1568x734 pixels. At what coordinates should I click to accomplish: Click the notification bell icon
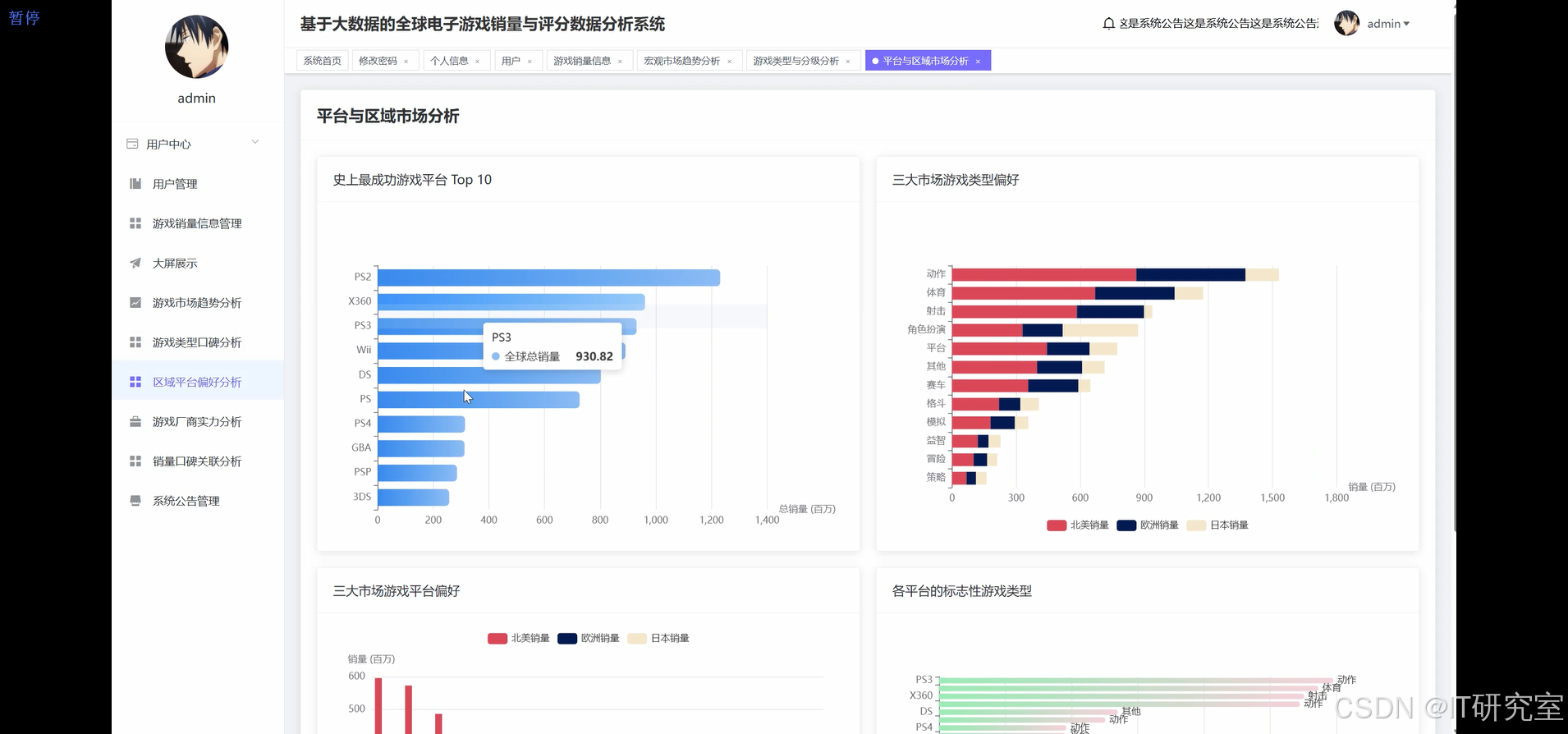[x=1108, y=24]
